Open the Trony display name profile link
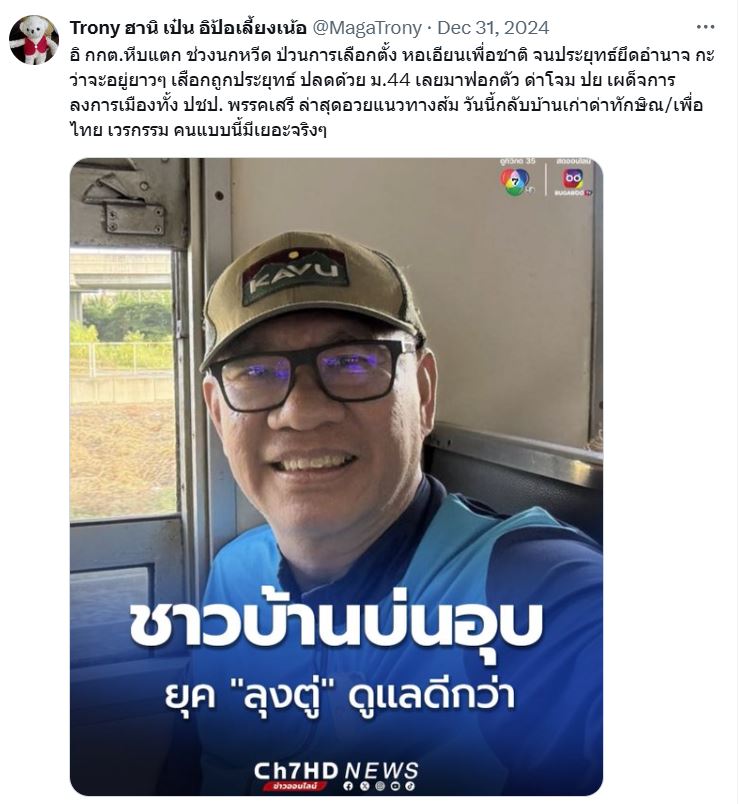739x804 pixels. tap(188, 27)
